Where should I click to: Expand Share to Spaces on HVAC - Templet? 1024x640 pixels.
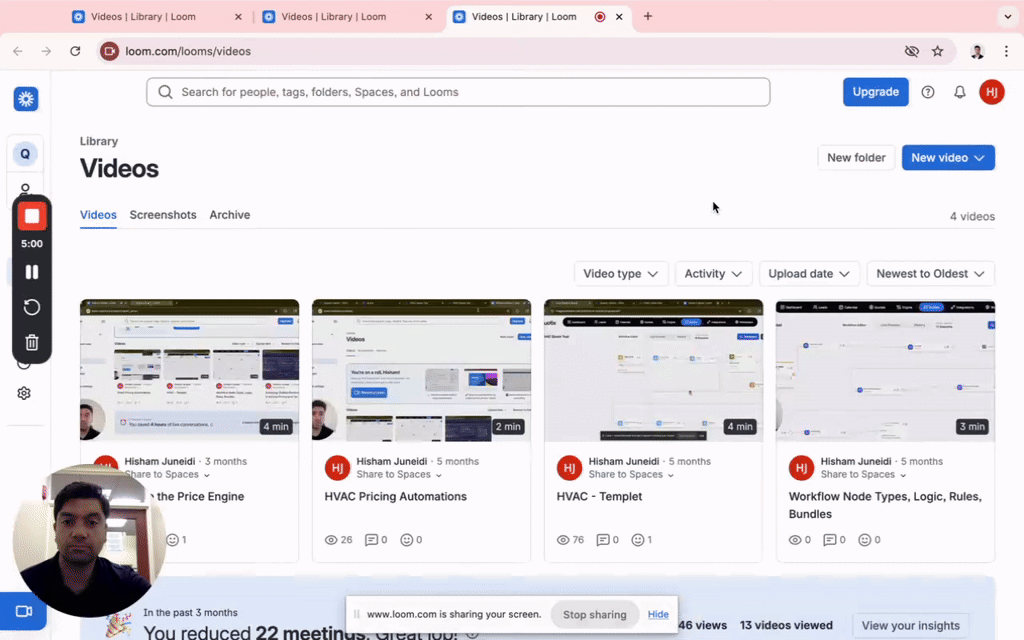click(631, 475)
